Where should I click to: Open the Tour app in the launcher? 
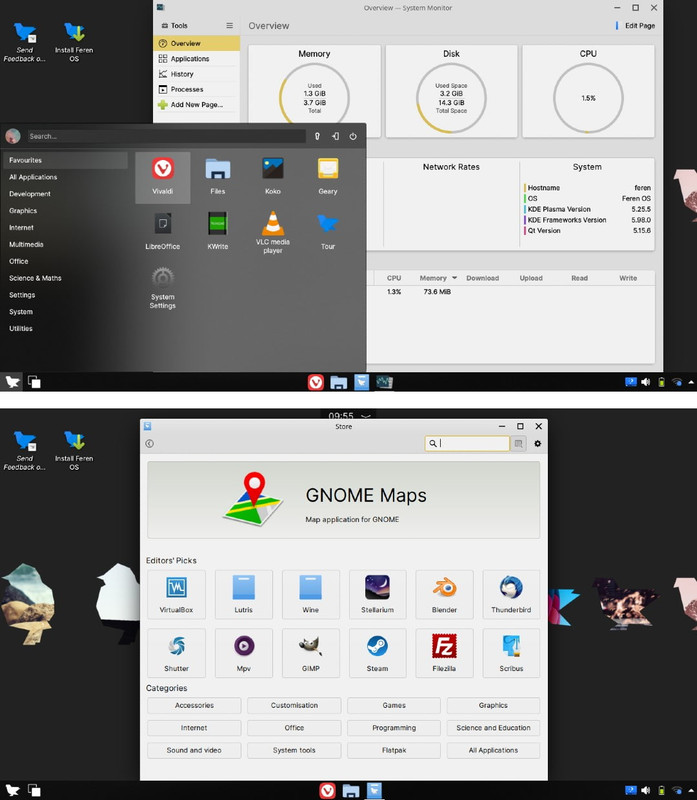328,232
